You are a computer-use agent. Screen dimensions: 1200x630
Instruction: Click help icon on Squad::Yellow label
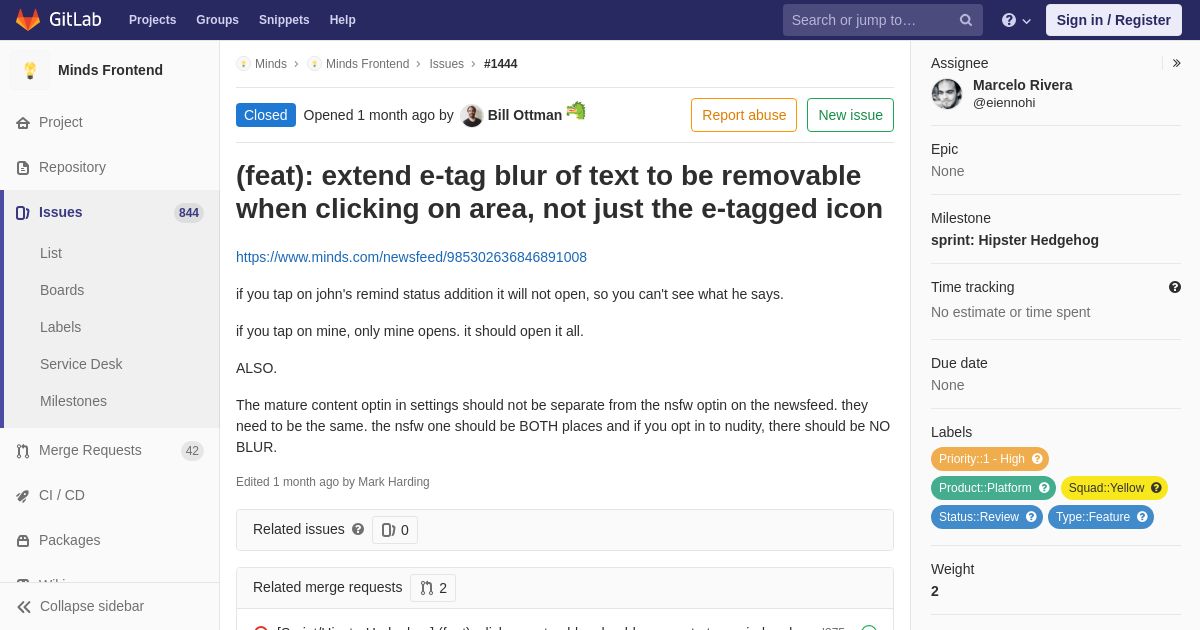pyautogui.click(x=1156, y=488)
